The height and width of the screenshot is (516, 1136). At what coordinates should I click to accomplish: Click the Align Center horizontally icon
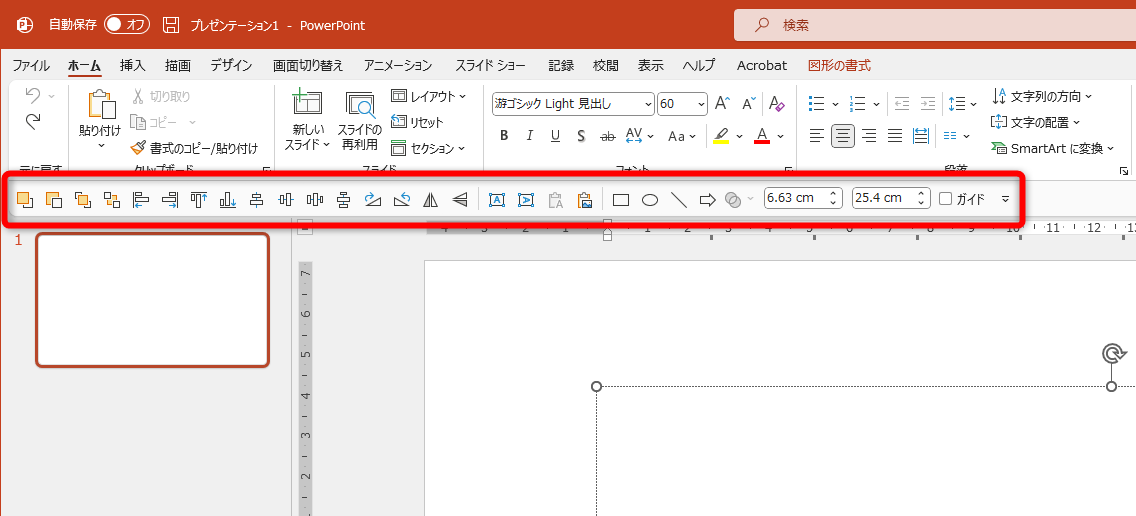[256, 199]
